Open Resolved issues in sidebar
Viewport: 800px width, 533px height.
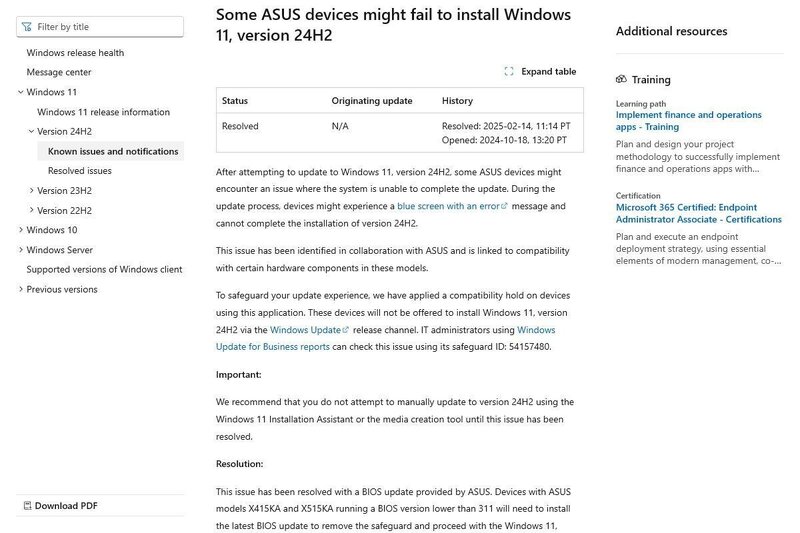[x=80, y=171]
